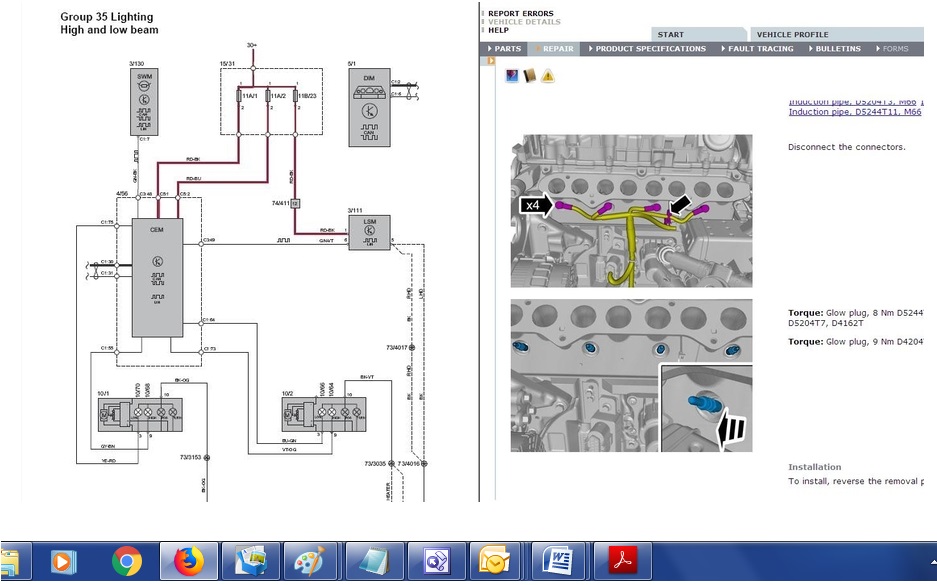Open the Fault Tracing menu
This screenshot has height=585, width=937.
point(757,48)
